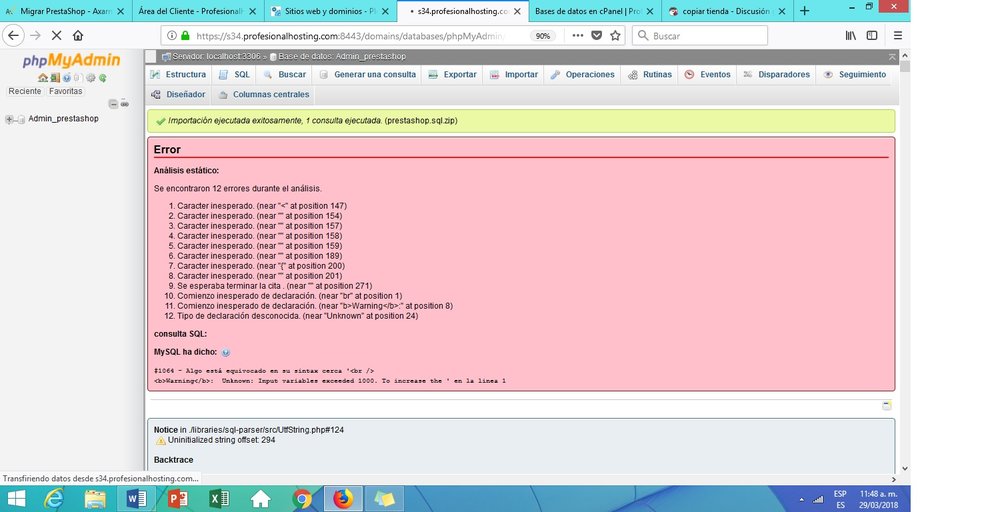Image resolution: width=1000 pixels, height=512 pixels.
Task: Open the Favoritas tables list
Action: coord(66,91)
